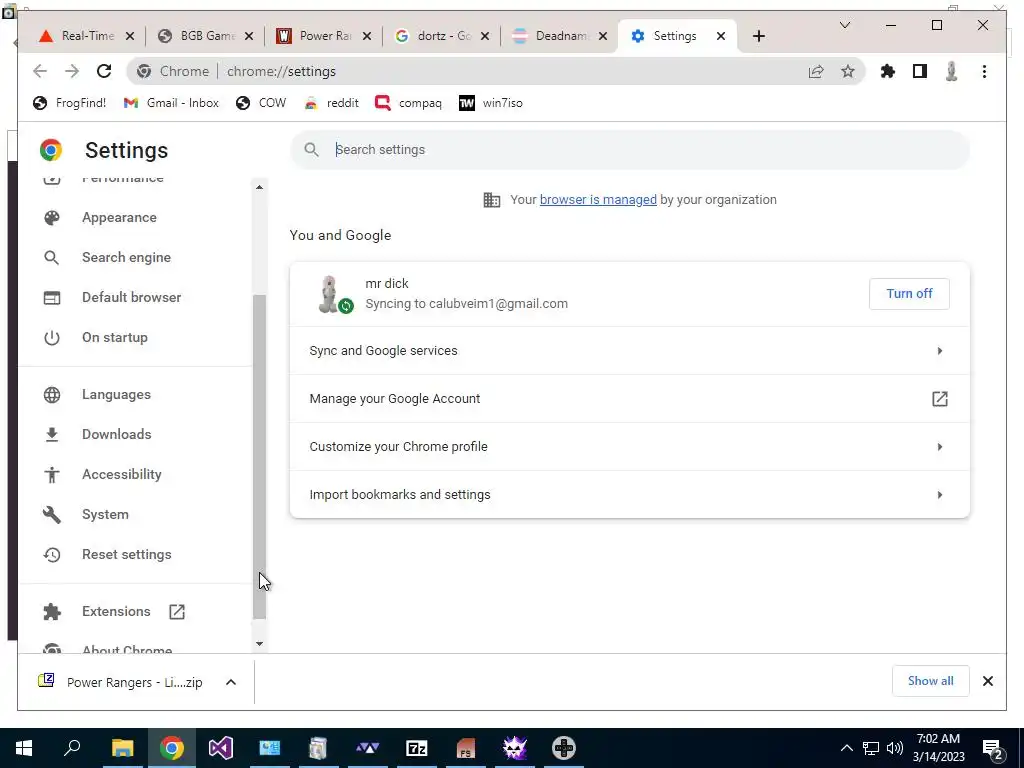Viewport: 1024px width, 768px height.
Task: Go back using the back arrow
Action: (40, 71)
